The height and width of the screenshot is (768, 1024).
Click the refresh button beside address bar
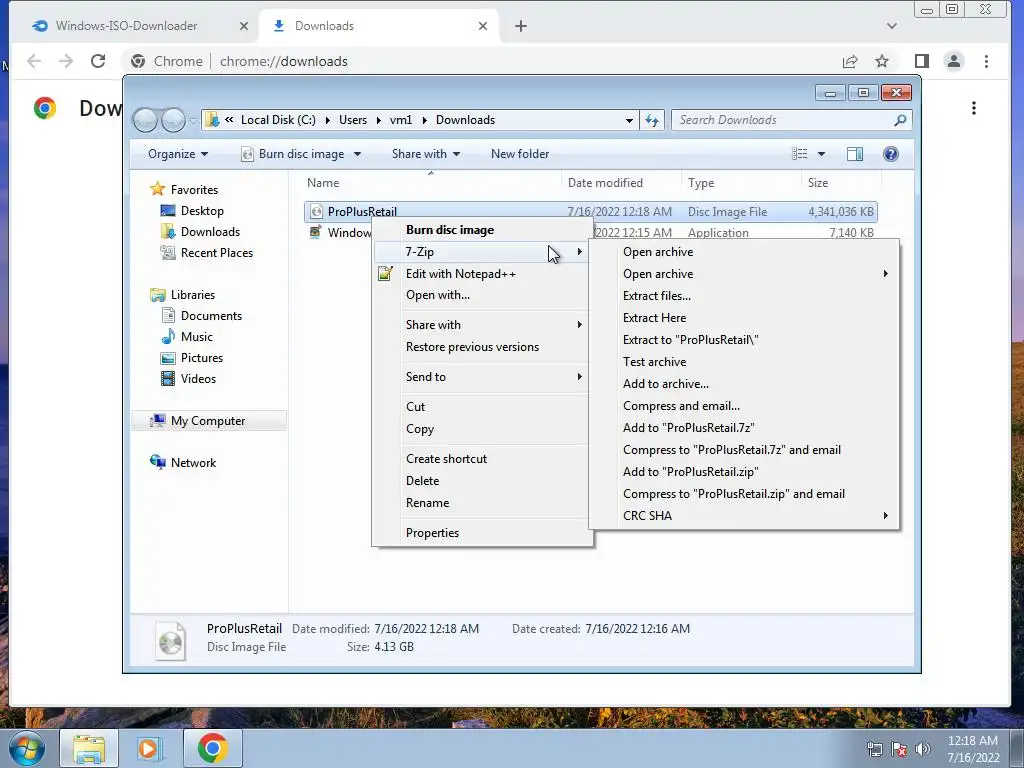(652, 120)
